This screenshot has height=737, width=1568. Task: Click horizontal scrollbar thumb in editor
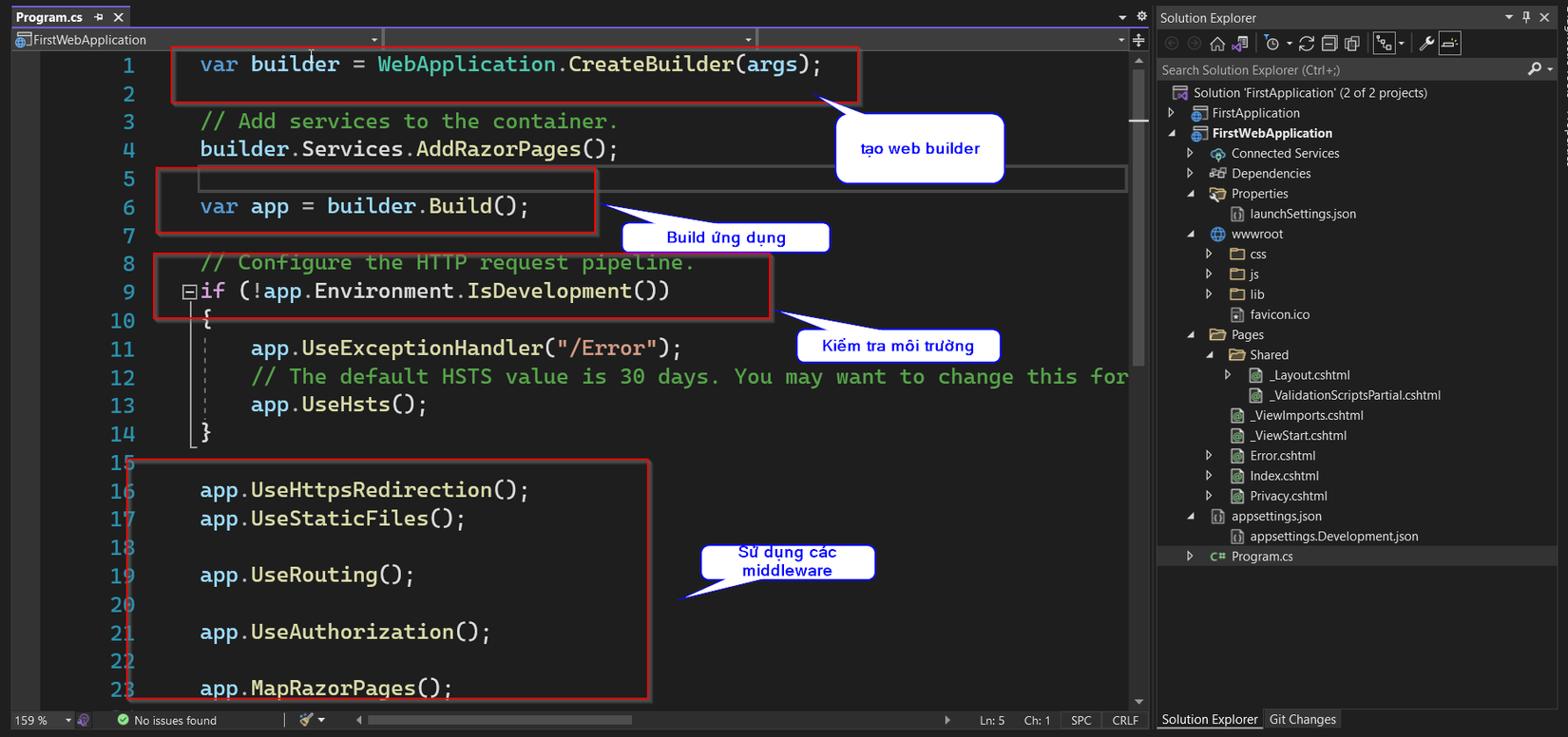[x=500, y=720]
